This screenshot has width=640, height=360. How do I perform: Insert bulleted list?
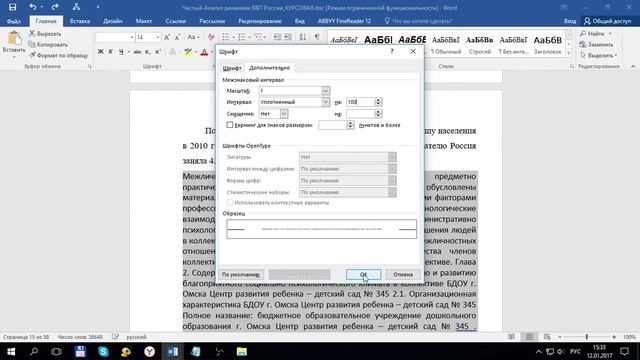pos(225,38)
